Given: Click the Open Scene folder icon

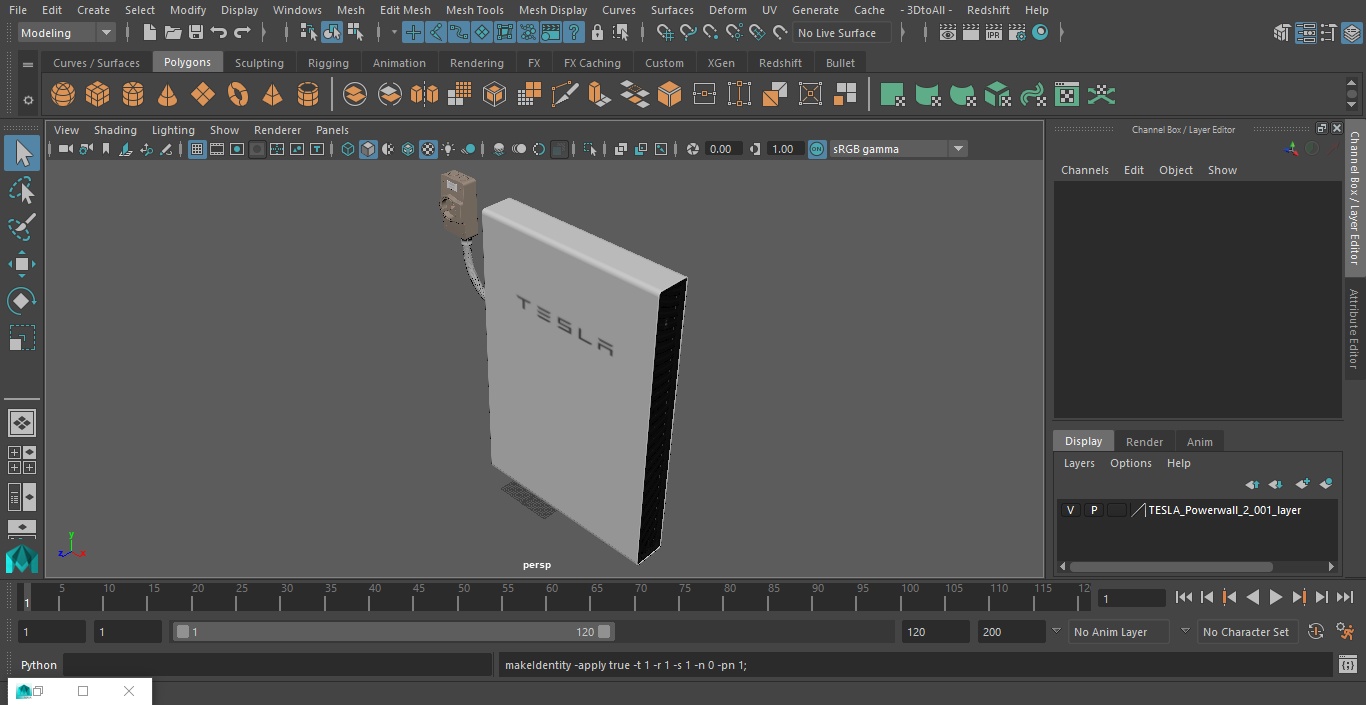Looking at the screenshot, I should coord(172,33).
